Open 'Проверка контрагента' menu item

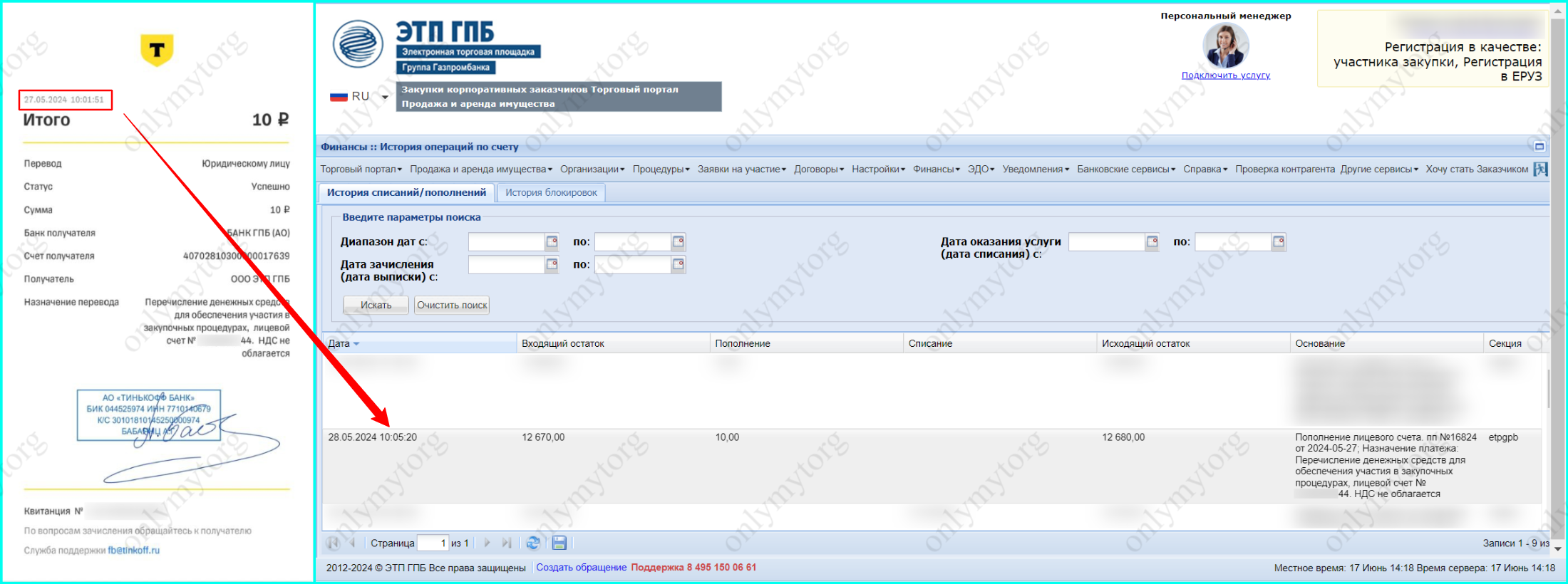click(x=1285, y=170)
